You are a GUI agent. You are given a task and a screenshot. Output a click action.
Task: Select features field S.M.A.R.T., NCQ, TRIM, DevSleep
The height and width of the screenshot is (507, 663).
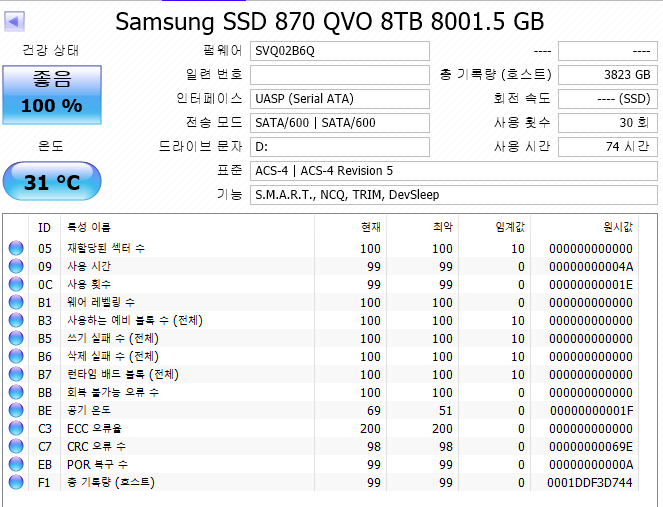pos(454,195)
